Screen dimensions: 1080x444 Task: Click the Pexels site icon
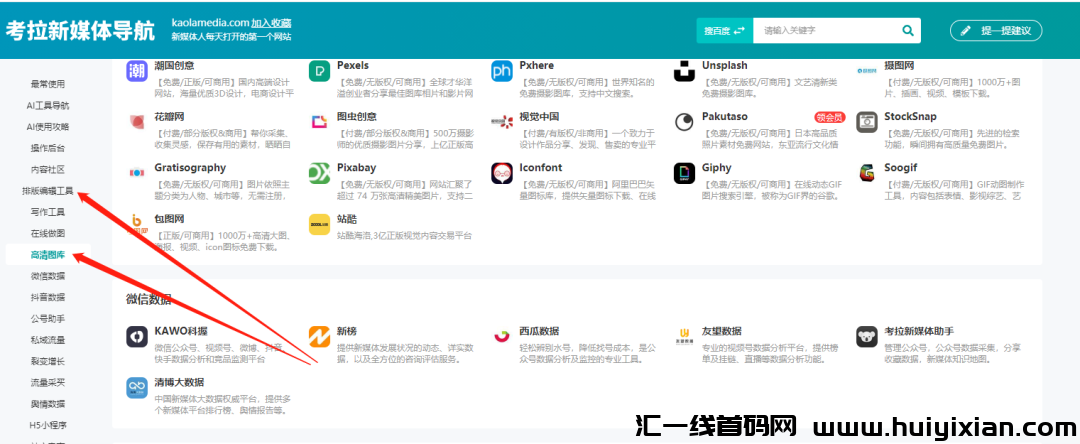point(319,70)
